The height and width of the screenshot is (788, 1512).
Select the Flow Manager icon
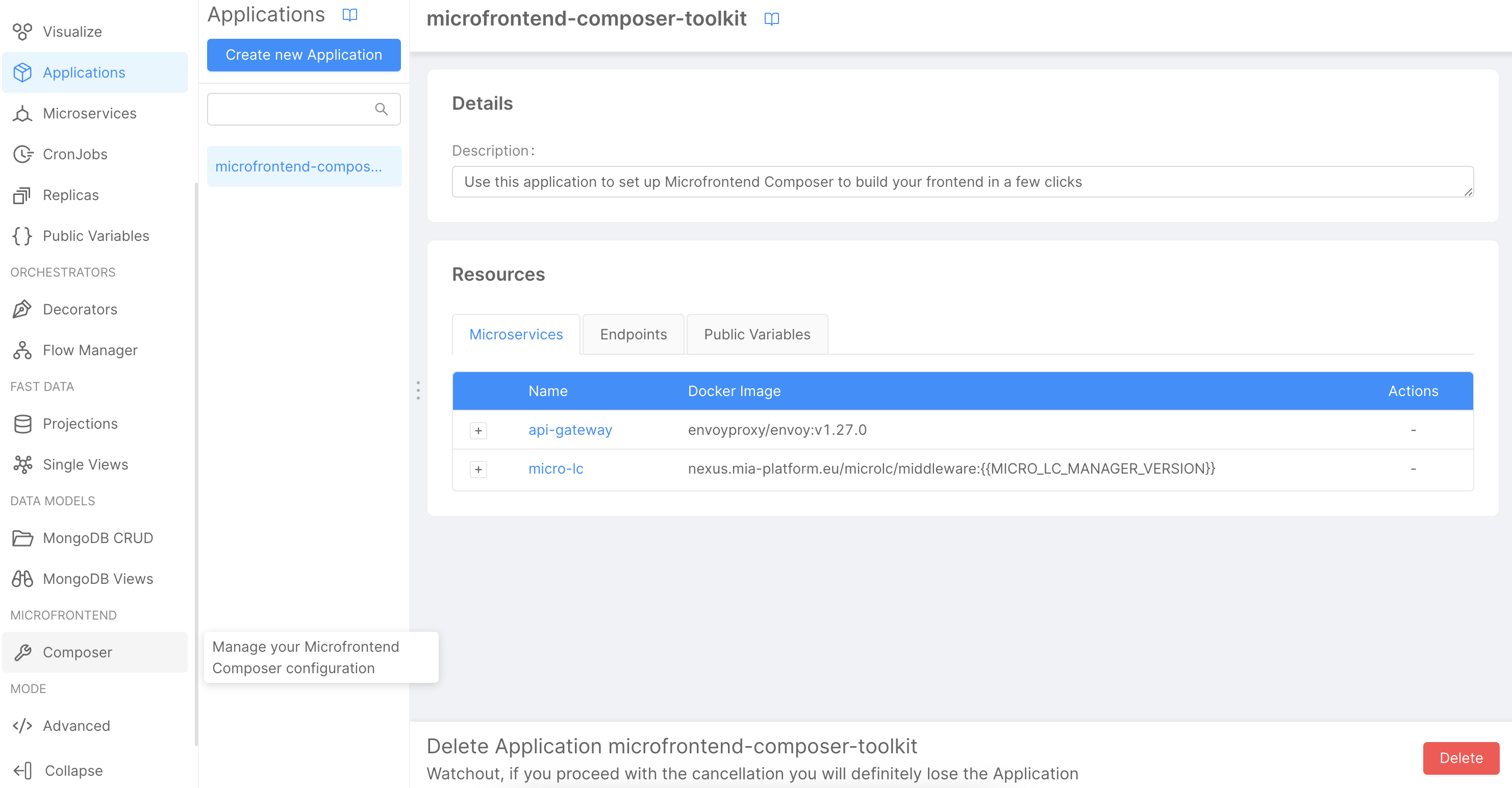[22, 350]
